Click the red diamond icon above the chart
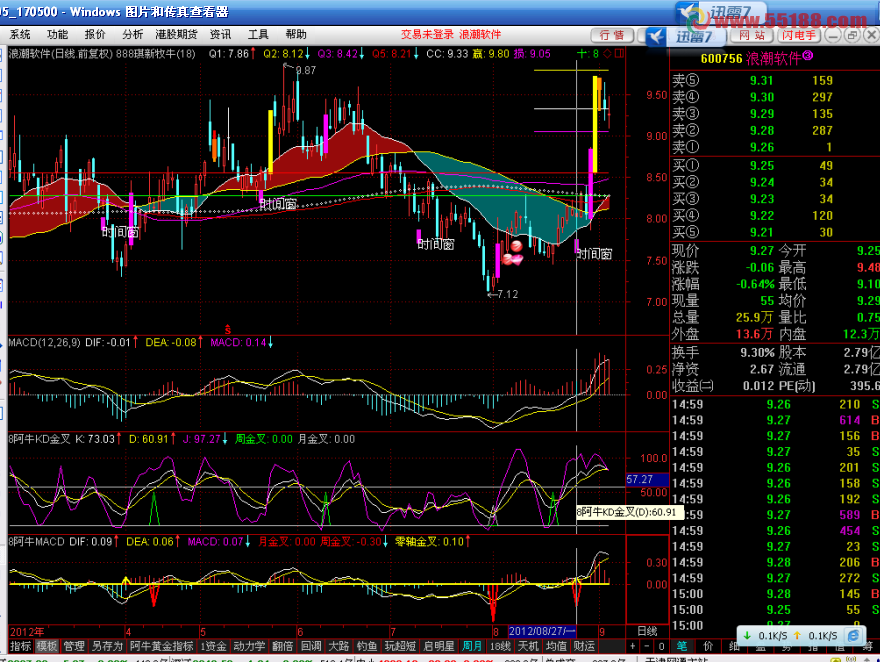This screenshot has height=662, width=880. pyautogui.click(x=607, y=54)
